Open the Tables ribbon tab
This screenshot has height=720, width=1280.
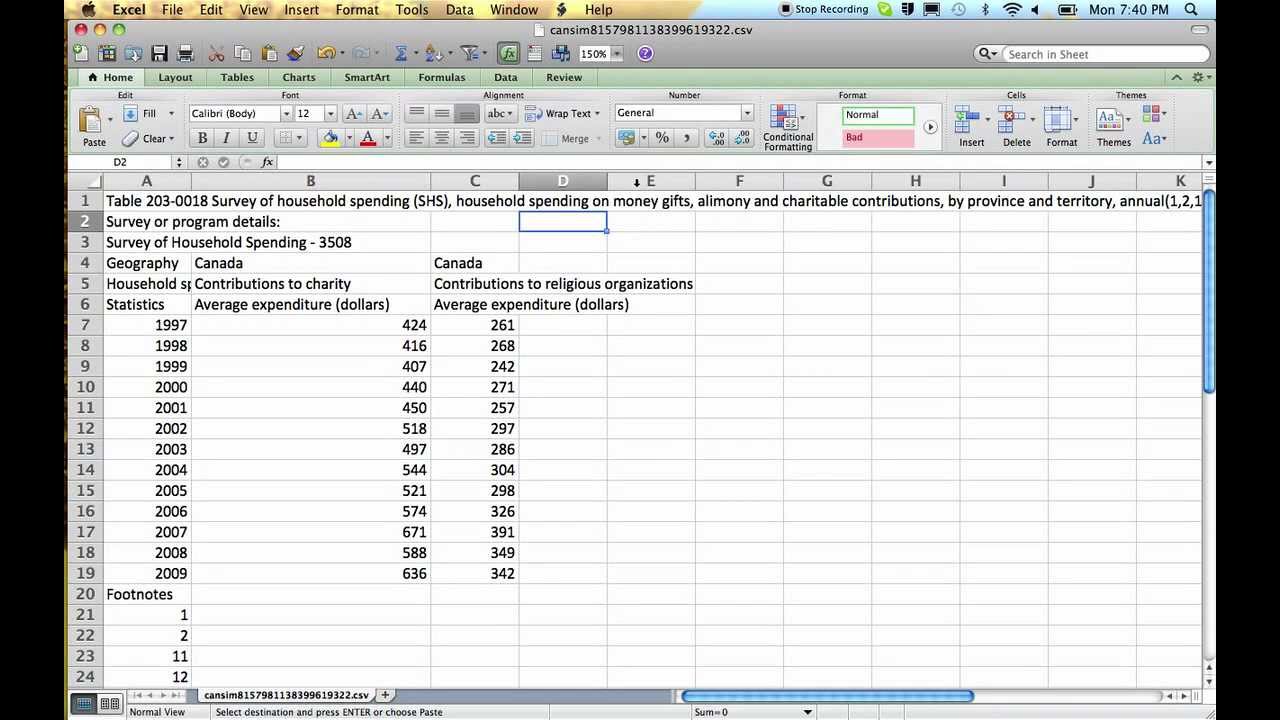tap(237, 77)
